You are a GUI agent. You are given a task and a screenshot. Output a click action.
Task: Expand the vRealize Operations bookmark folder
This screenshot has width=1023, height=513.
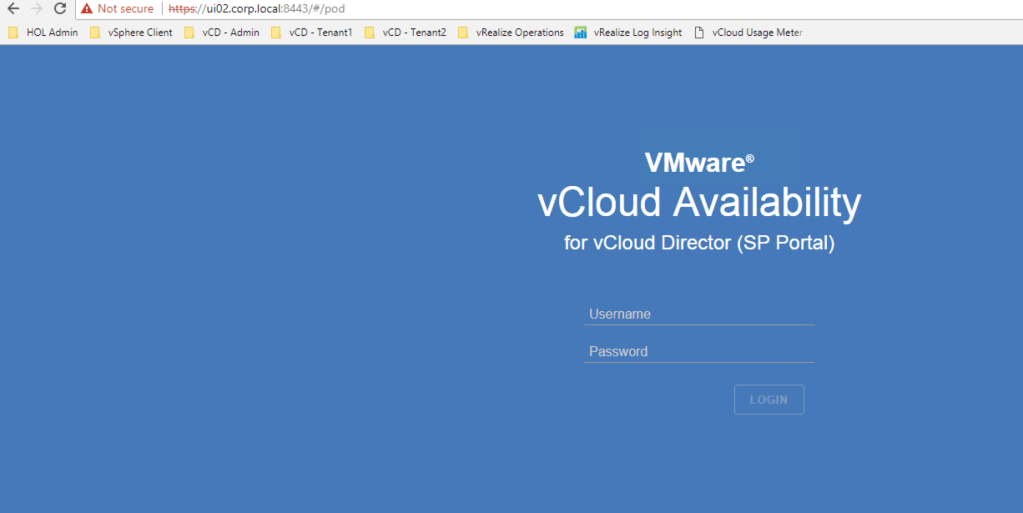tap(510, 32)
